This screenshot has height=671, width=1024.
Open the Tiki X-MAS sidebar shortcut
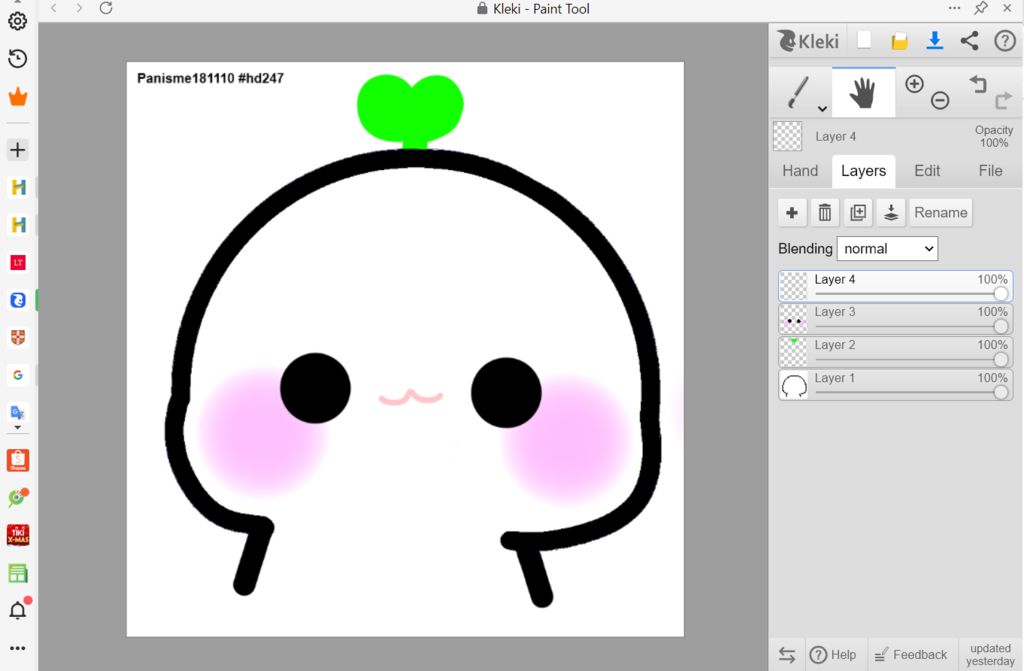tap(18, 535)
